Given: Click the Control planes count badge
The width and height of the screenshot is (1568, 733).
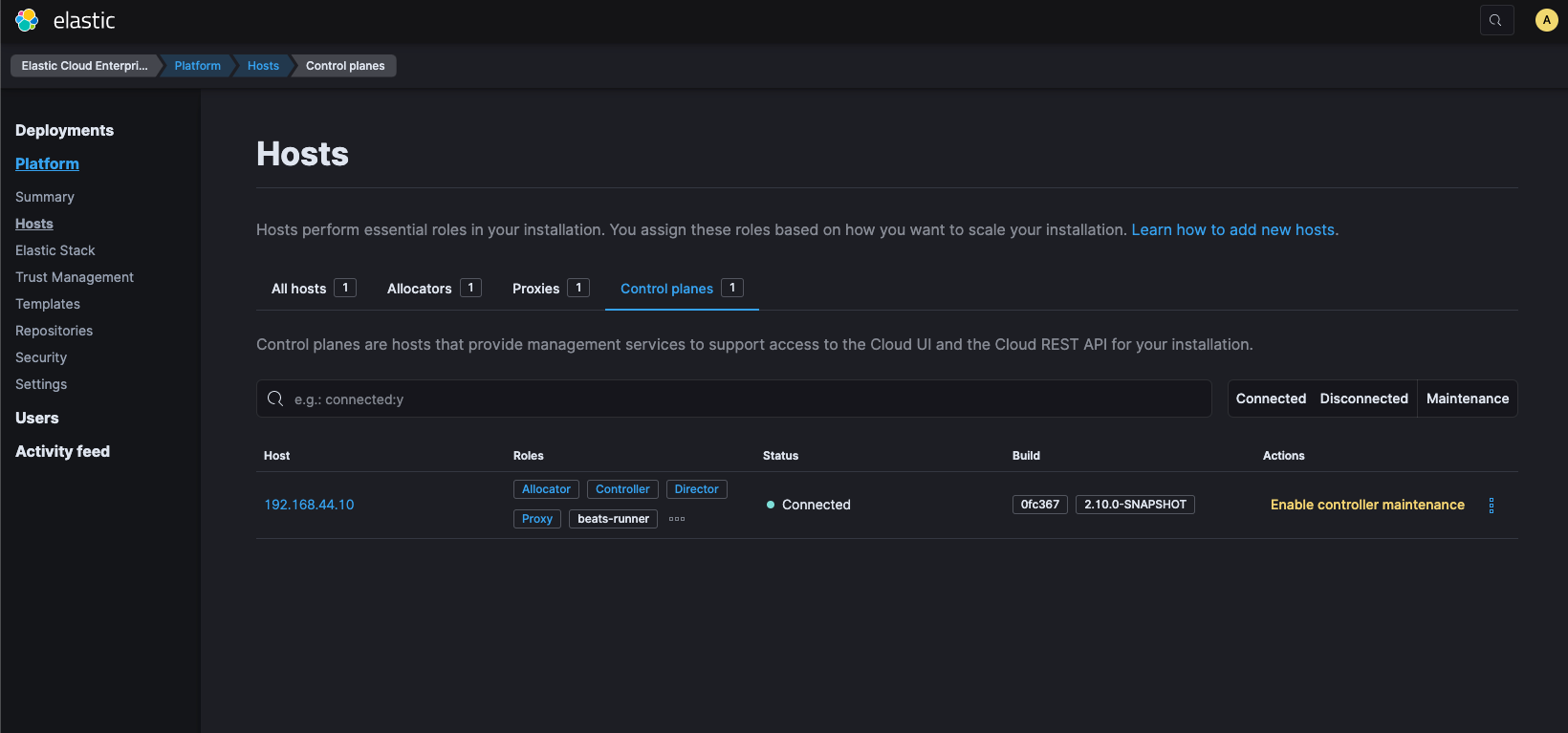Looking at the screenshot, I should click(x=732, y=288).
